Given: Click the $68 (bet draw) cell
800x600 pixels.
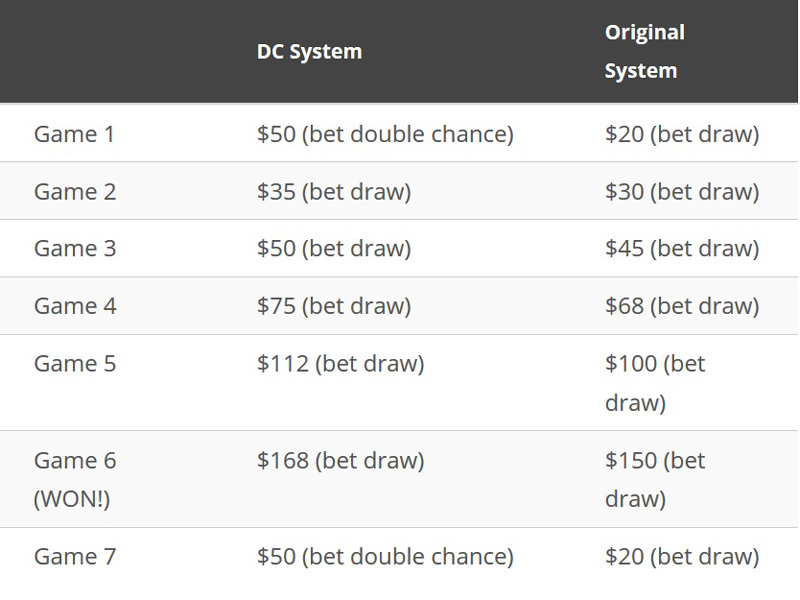Looking at the screenshot, I should pyautogui.click(x=682, y=306).
